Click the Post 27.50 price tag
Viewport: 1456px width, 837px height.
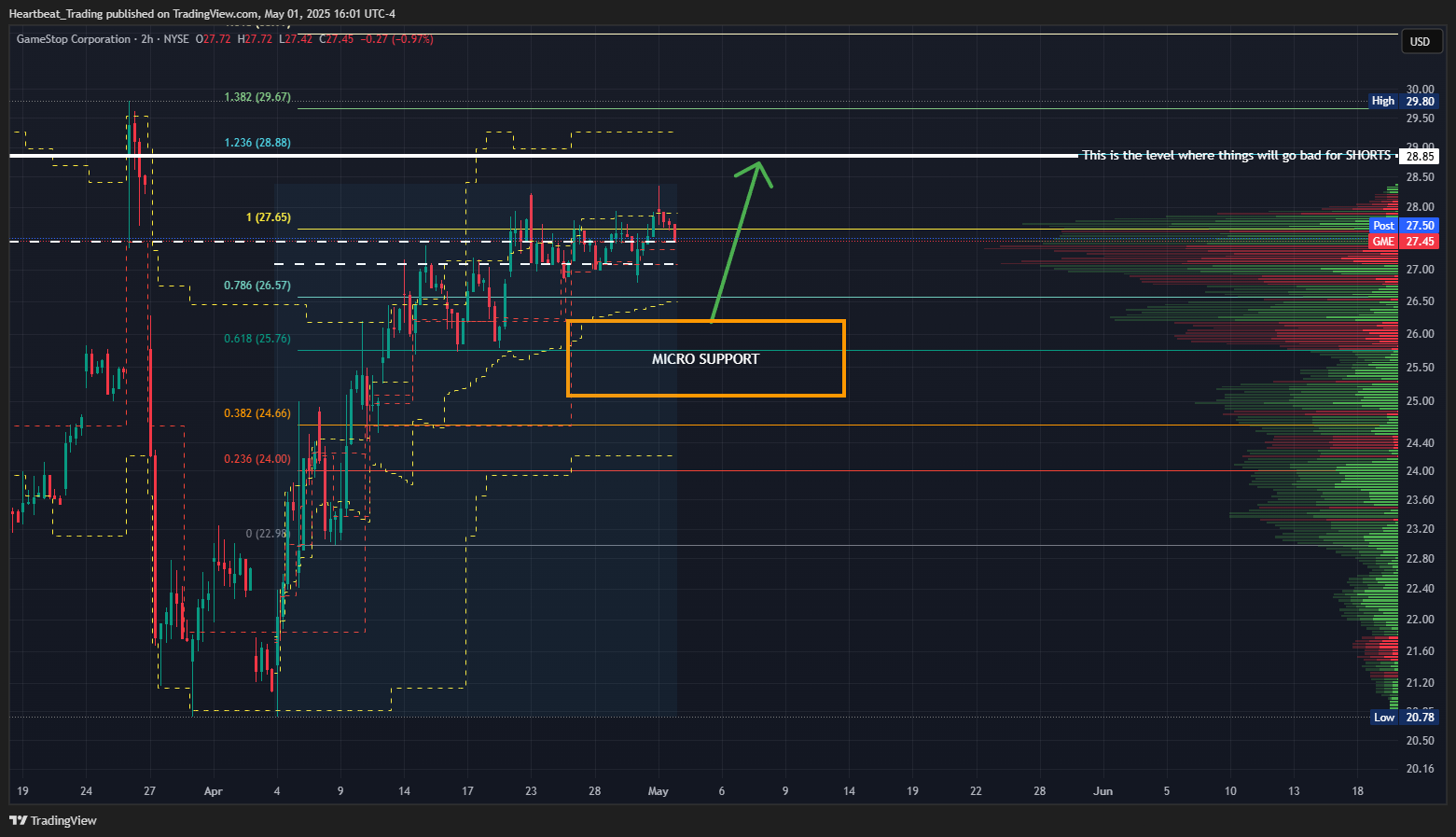[1403, 225]
